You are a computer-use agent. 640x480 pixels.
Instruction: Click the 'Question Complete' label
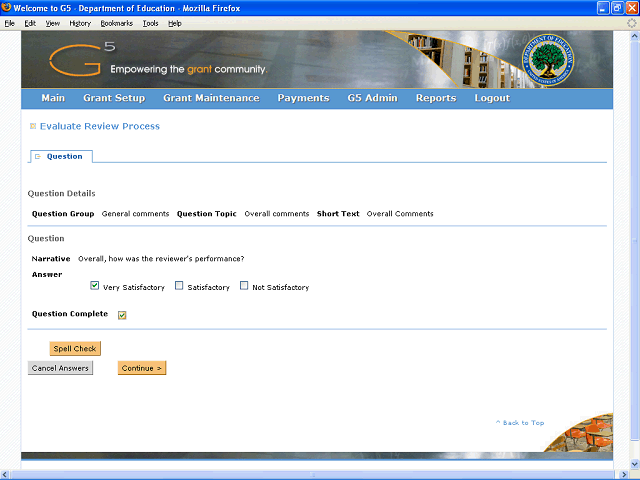coord(70,314)
